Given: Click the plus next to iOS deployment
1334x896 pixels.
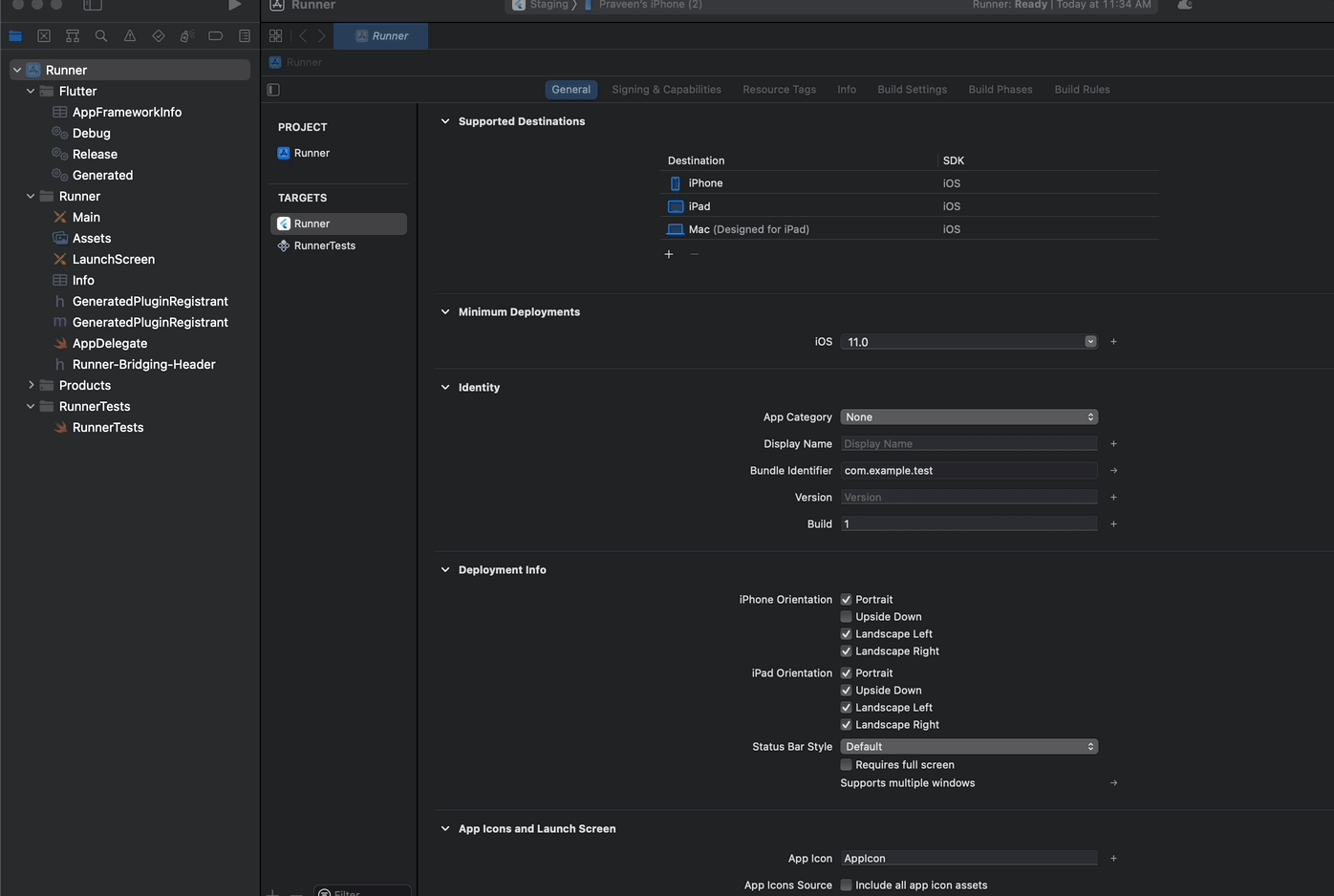Looking at the screenshot, I should coord(1113,342).
